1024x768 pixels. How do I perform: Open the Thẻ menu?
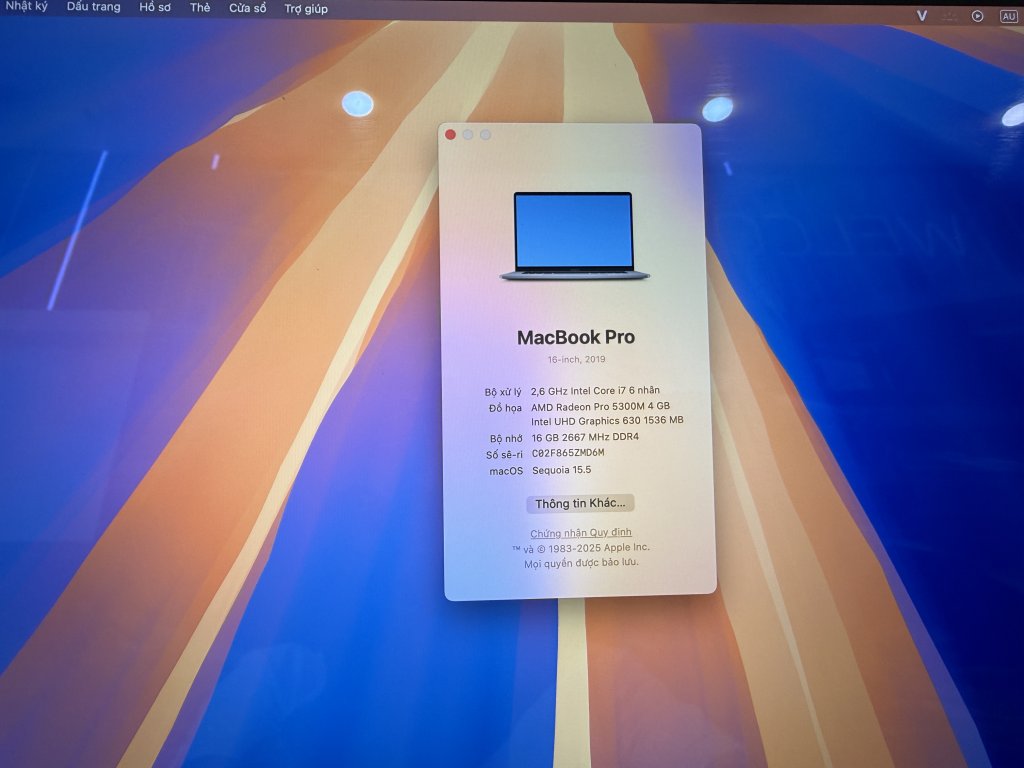point(200,8)
